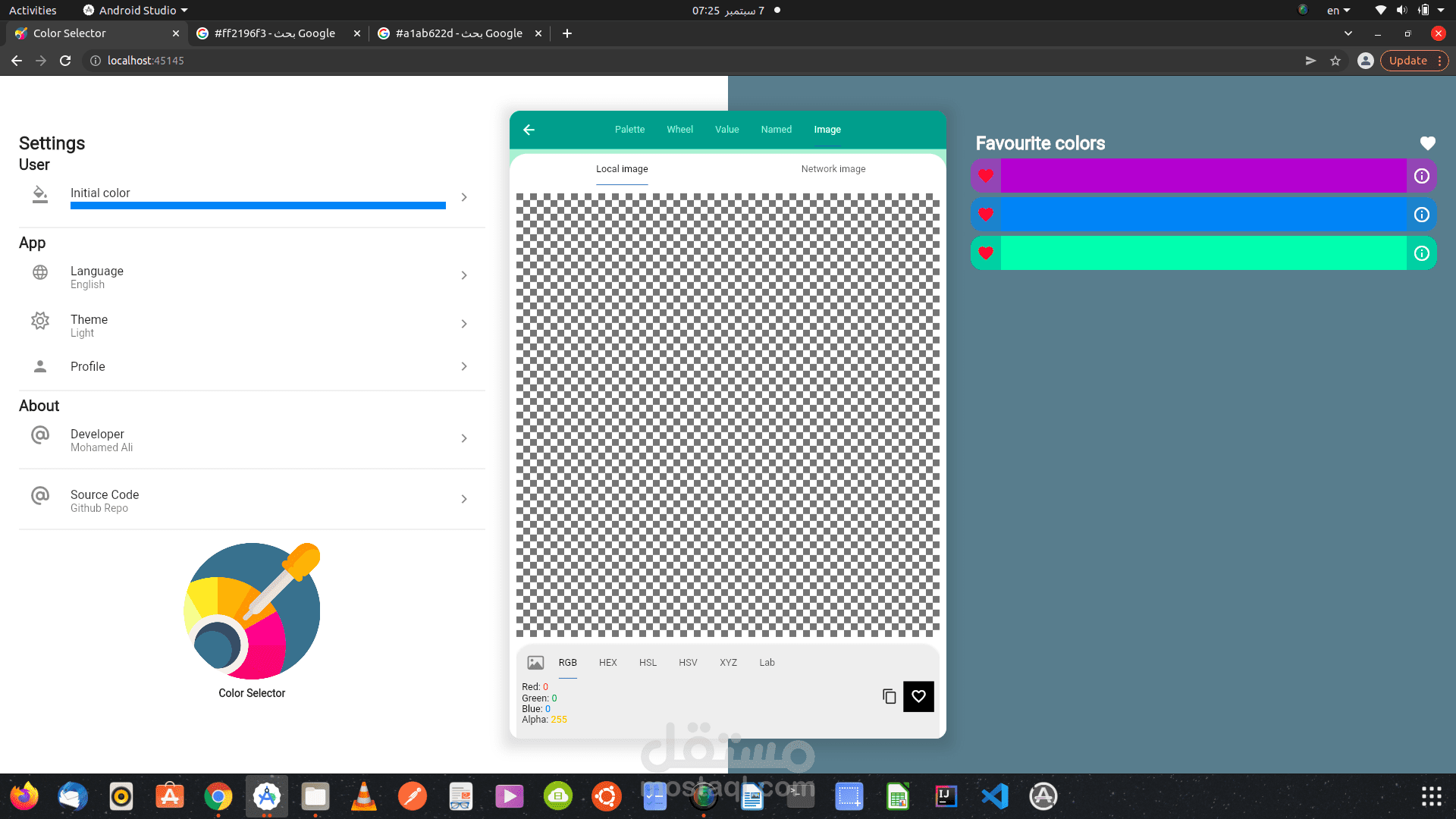The width and height of the screenshot is (1456, 819).
Task: Switch to the Wheel tab
Action: coord(679,130)
